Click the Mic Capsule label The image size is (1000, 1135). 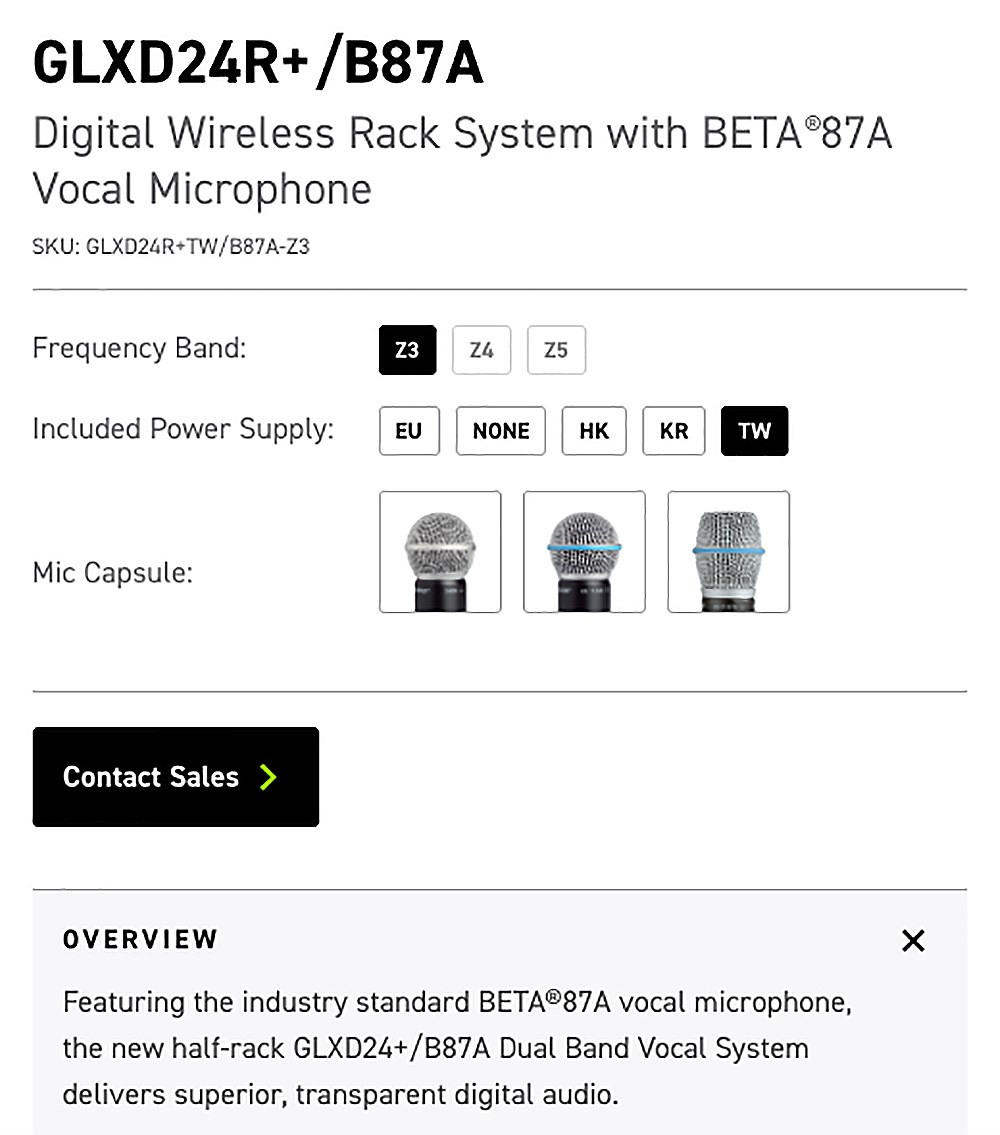point(113,573)
